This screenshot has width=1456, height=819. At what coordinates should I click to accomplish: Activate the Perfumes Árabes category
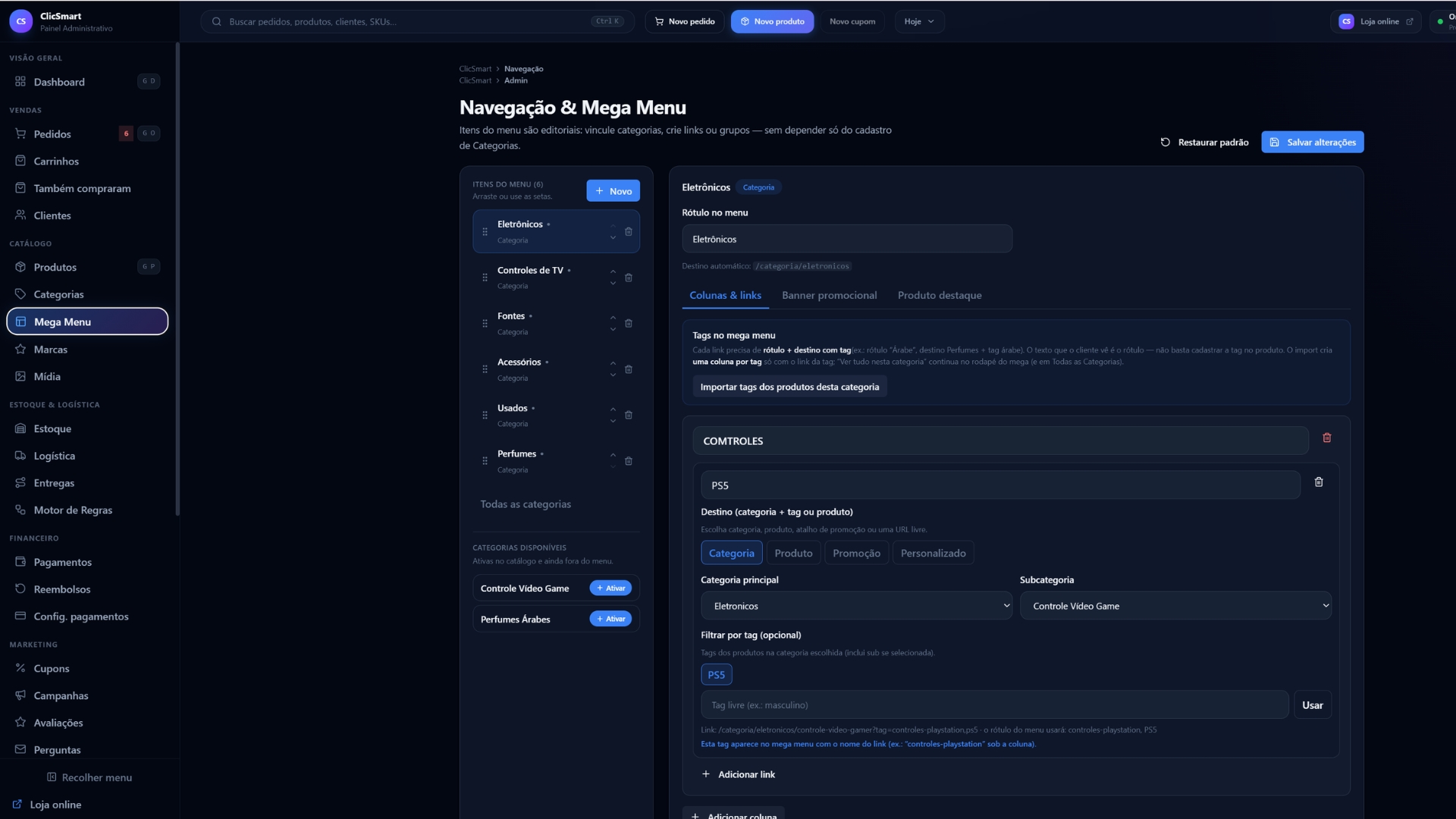610,619
